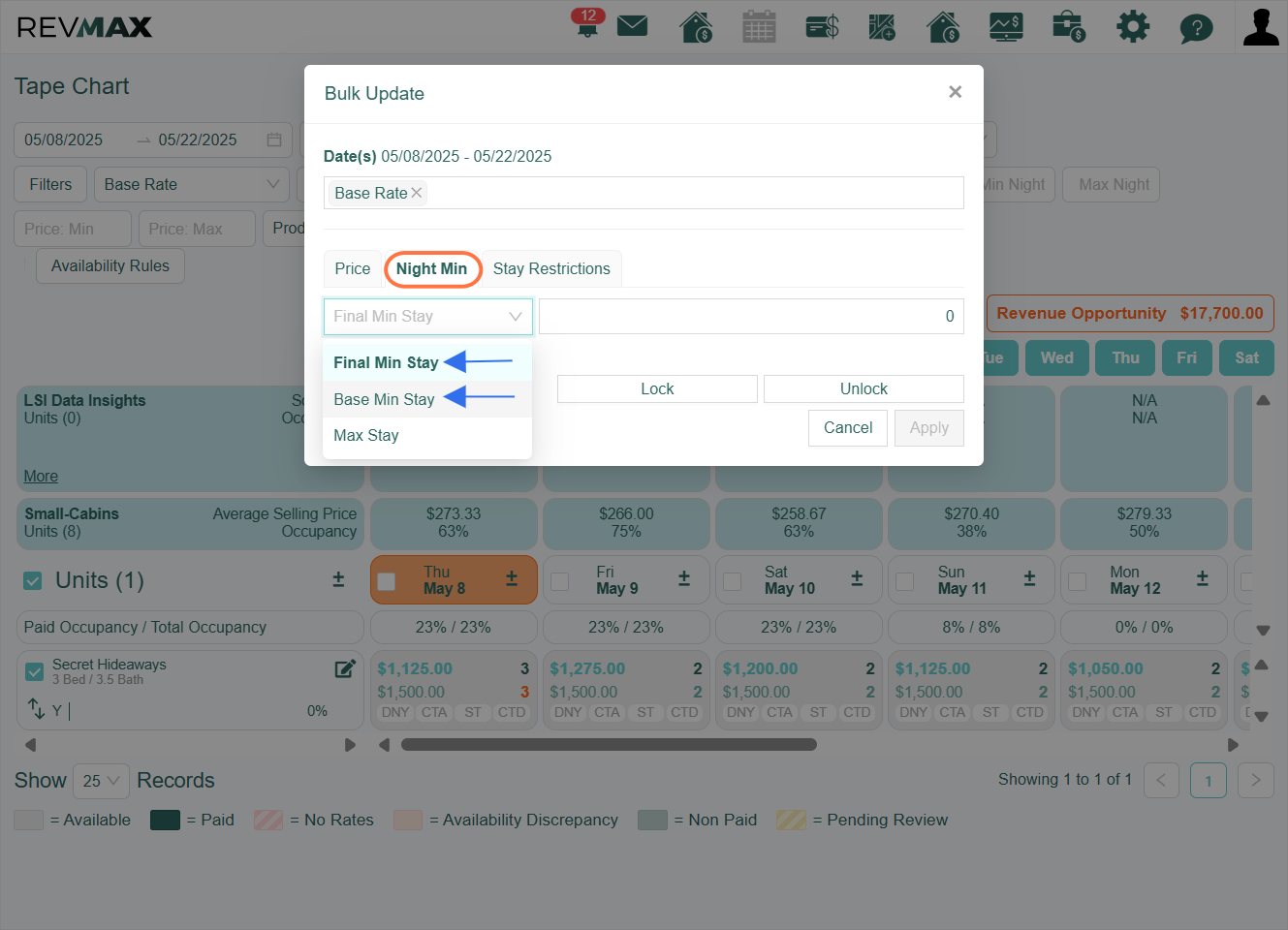Click the sort arrows under Secret Hideaways
This screenshot has width=1288, height=930.
click(x=36, y=709)
